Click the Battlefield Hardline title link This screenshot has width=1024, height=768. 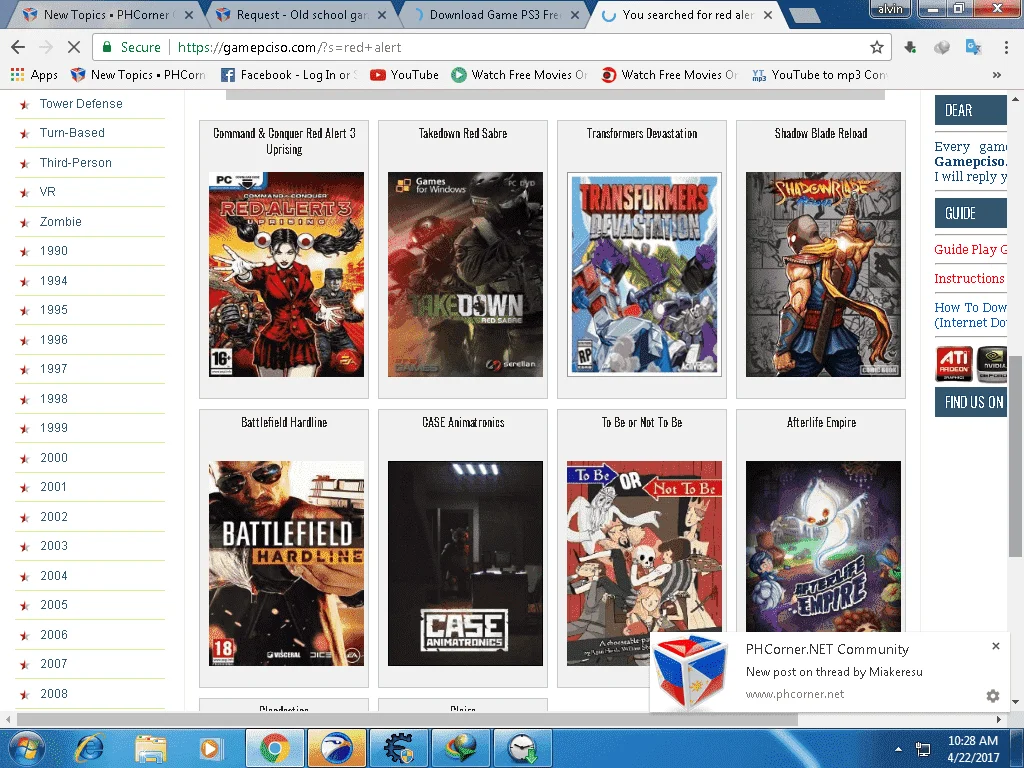[284, 423]
